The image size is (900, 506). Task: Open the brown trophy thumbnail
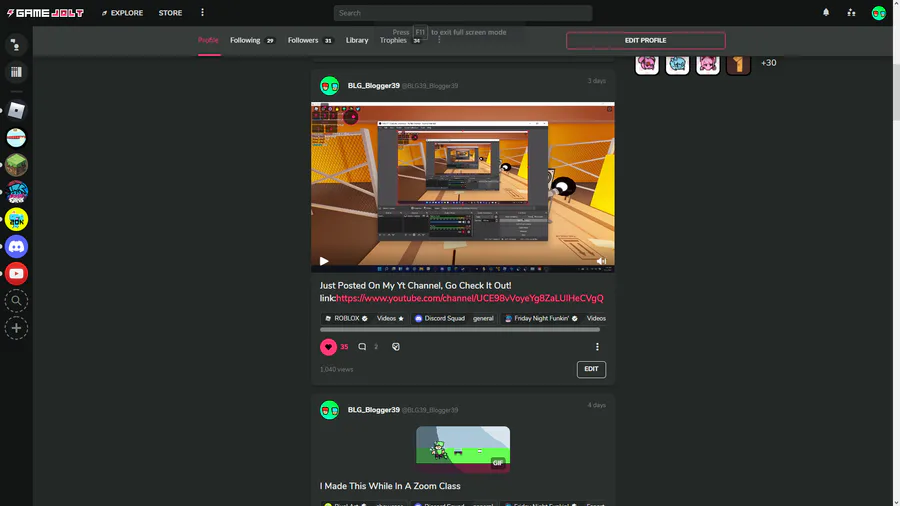pos(738,63)
